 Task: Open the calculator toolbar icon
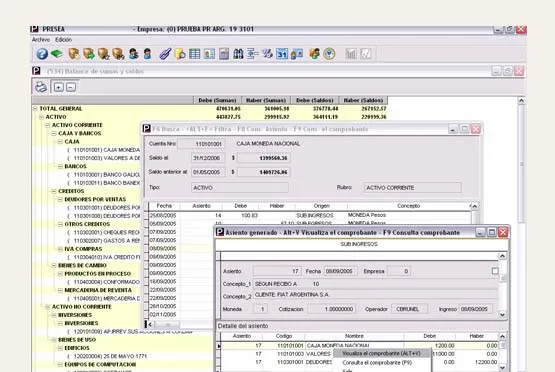(224, 54)
